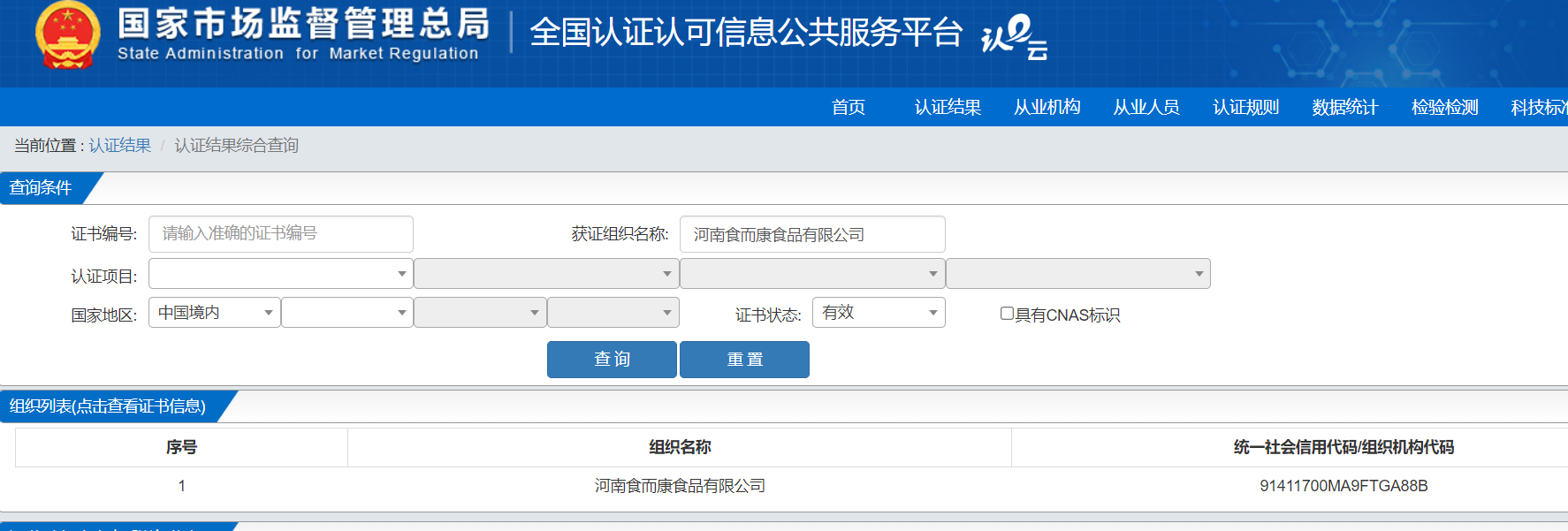Click the 统一社会信用代码/组织机构代码 column header
The image size is (1568, 531).
pos(1343,447)
